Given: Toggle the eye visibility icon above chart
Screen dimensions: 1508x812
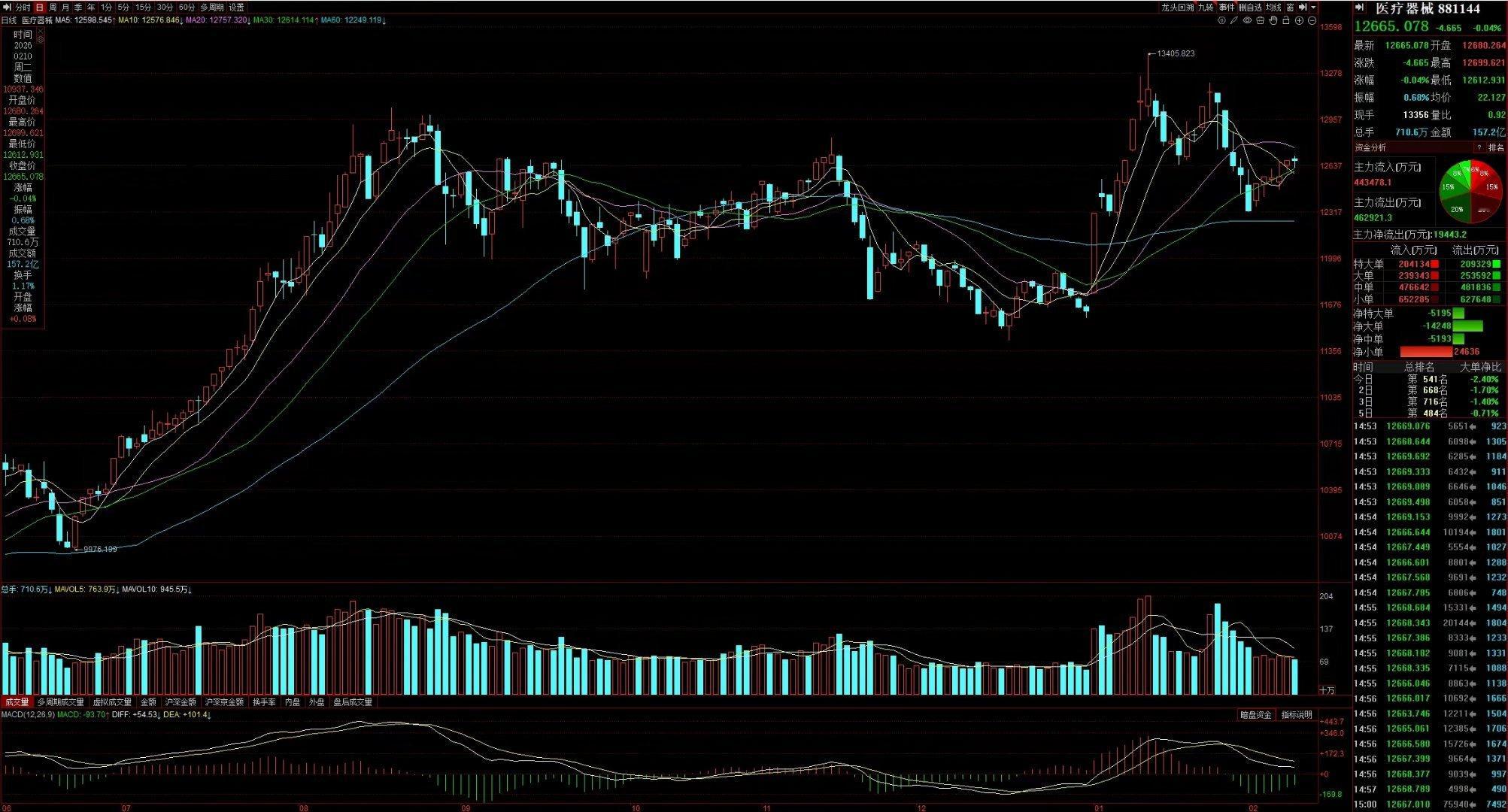Looking at the screenshot, I should [x=1247, y=20].
